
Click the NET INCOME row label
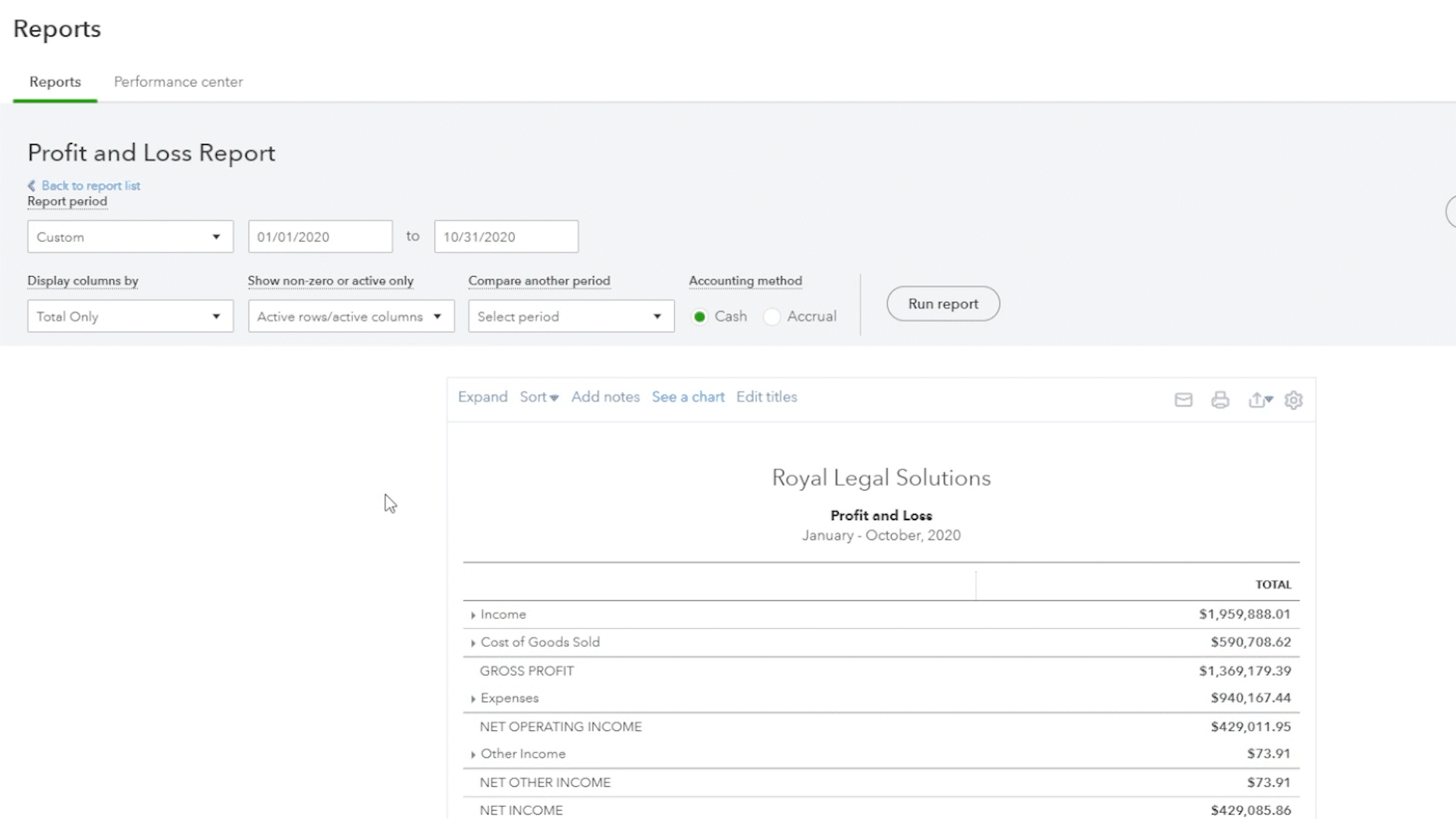521,810
